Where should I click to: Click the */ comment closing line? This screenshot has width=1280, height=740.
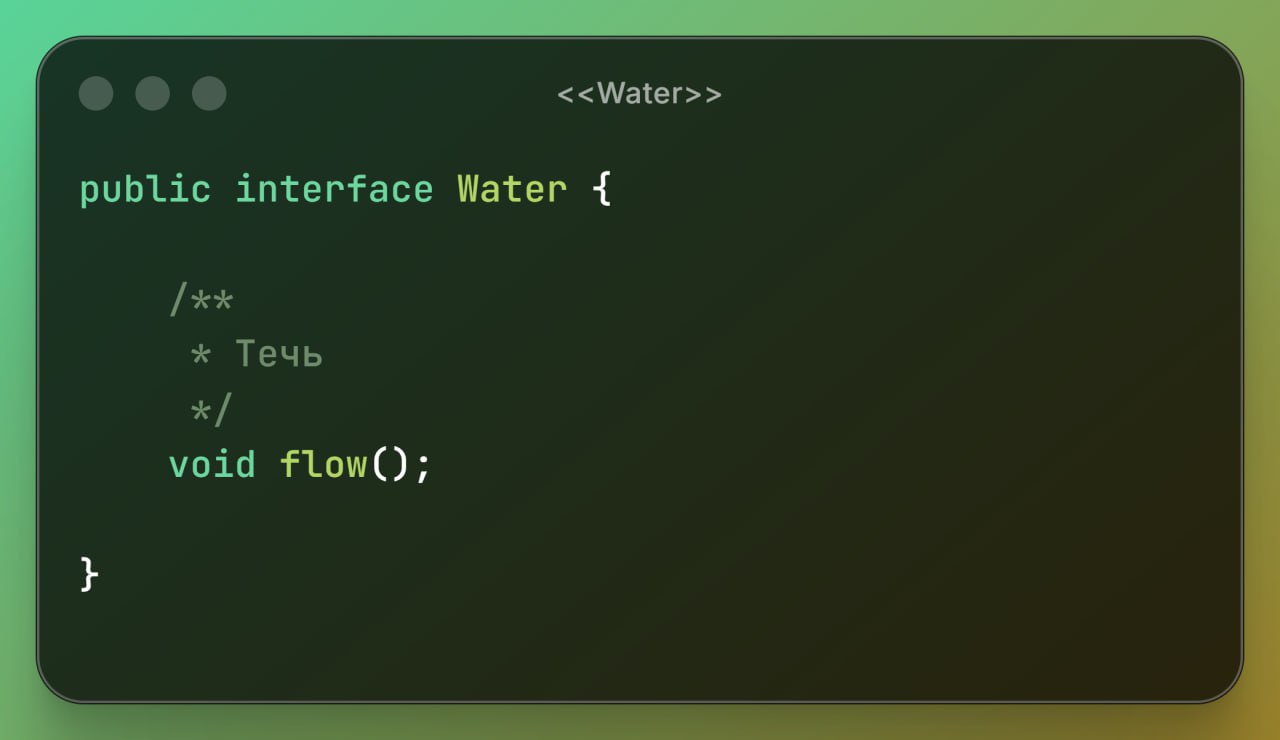click(x=211, y=409)
